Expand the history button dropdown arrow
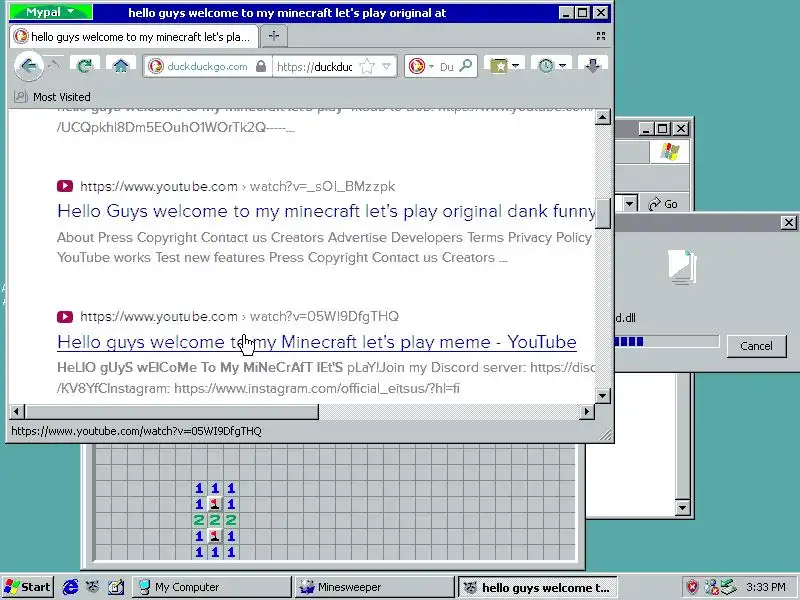Image resolution: width=800 pixels, height=600 pixels. (562, 66)
